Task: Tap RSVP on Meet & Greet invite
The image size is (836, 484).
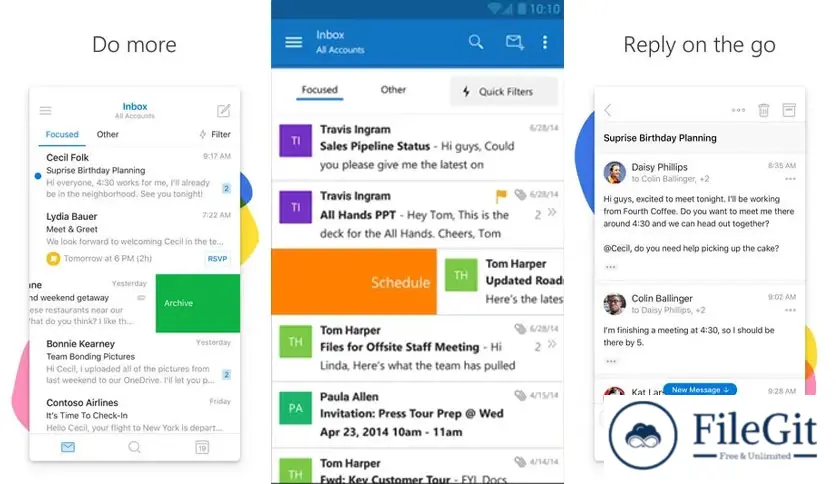Action: [x=217, y=259]
